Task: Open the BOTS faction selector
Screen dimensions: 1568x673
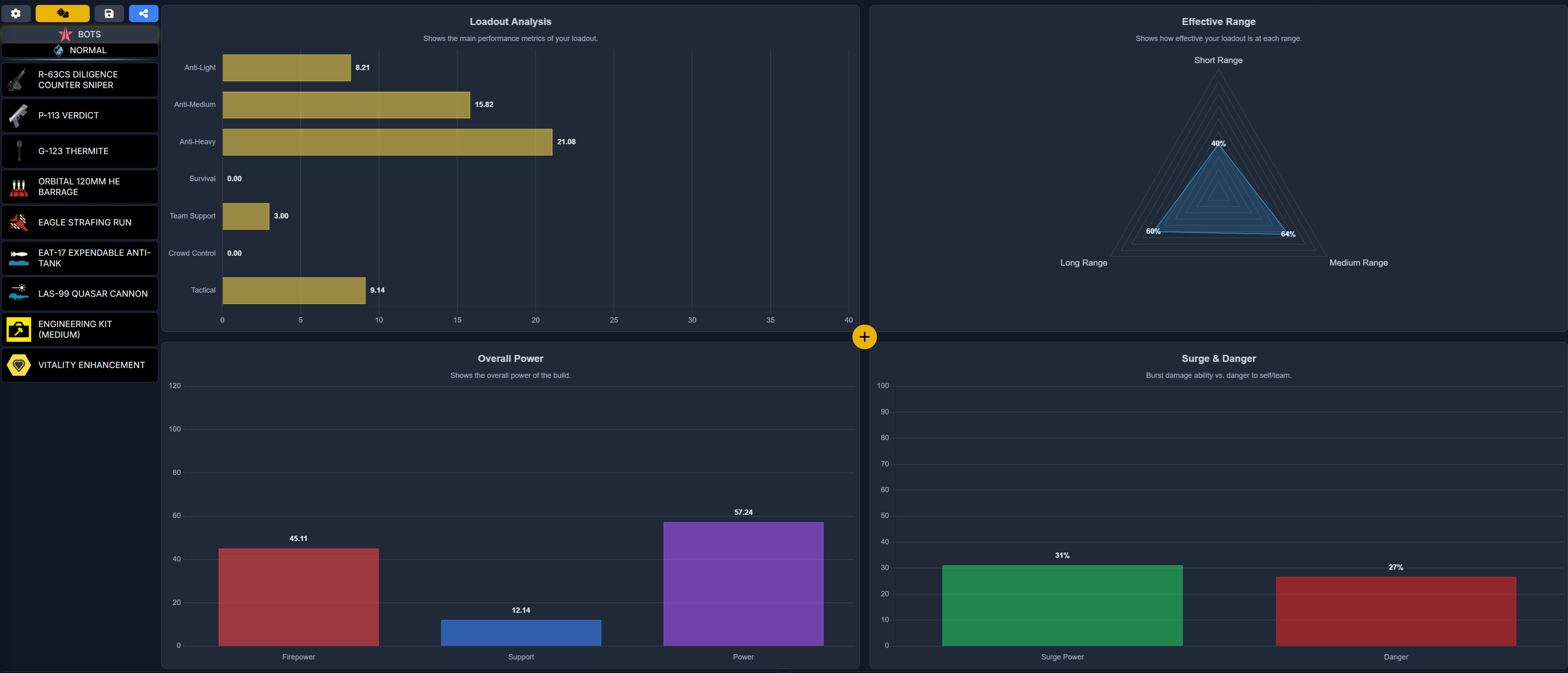Action: [80, 34]
